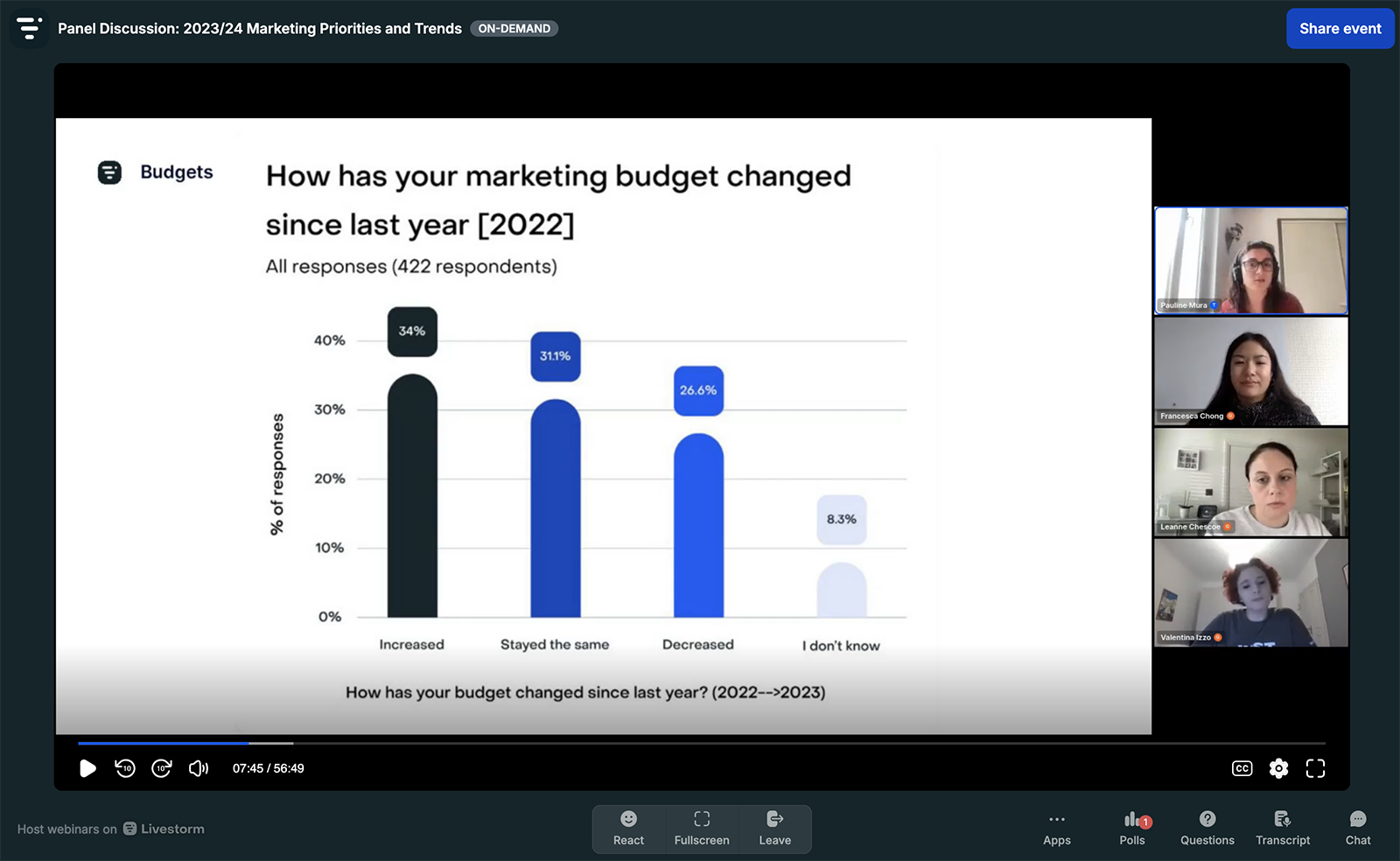Image resolution: width=1400 pixels, height=861 pixels.
Task: Open the video settings gear
Action: [x=1278, y=768]
